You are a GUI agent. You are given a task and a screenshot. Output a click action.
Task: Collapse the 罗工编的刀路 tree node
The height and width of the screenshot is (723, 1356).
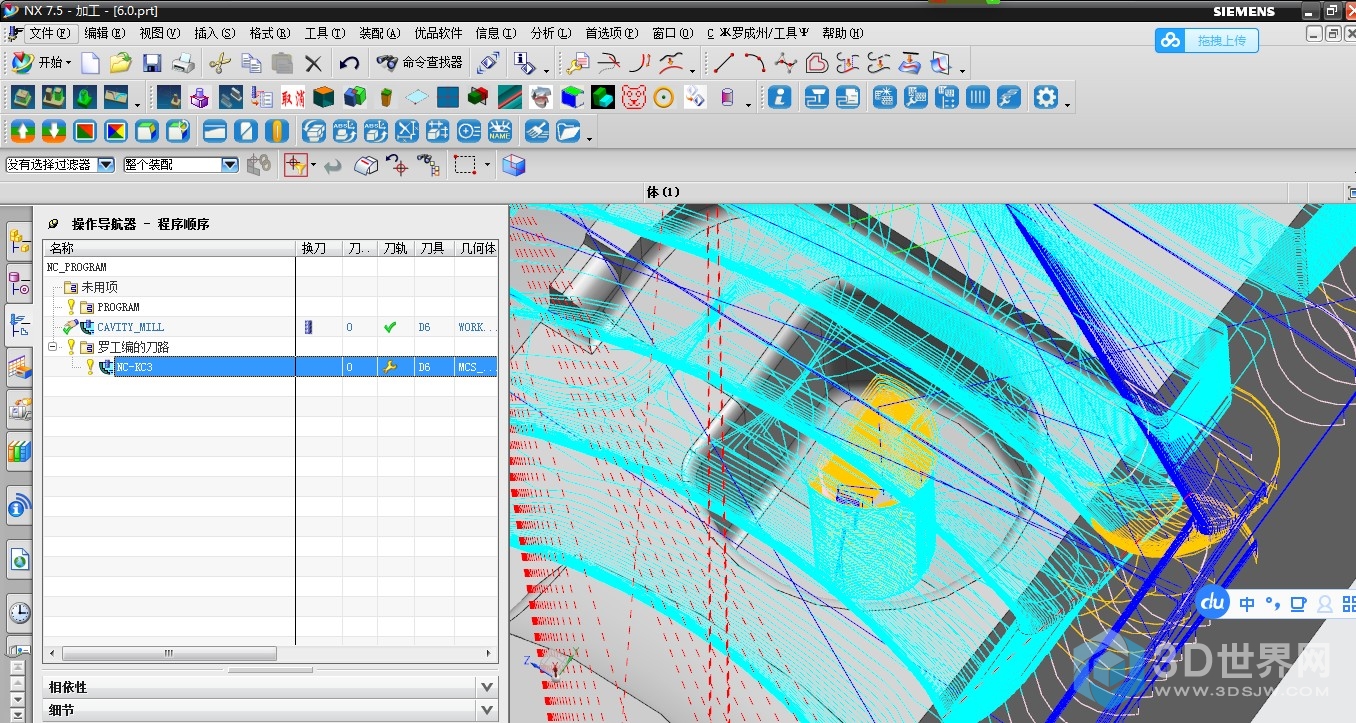(53, 347)
